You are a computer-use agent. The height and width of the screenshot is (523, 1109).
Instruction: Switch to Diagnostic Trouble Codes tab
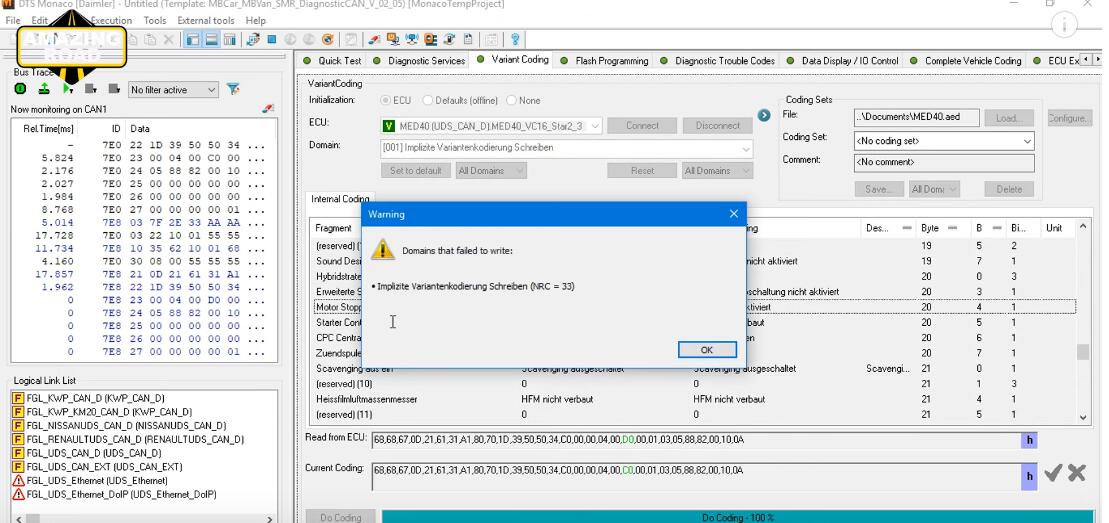[717, 61]
